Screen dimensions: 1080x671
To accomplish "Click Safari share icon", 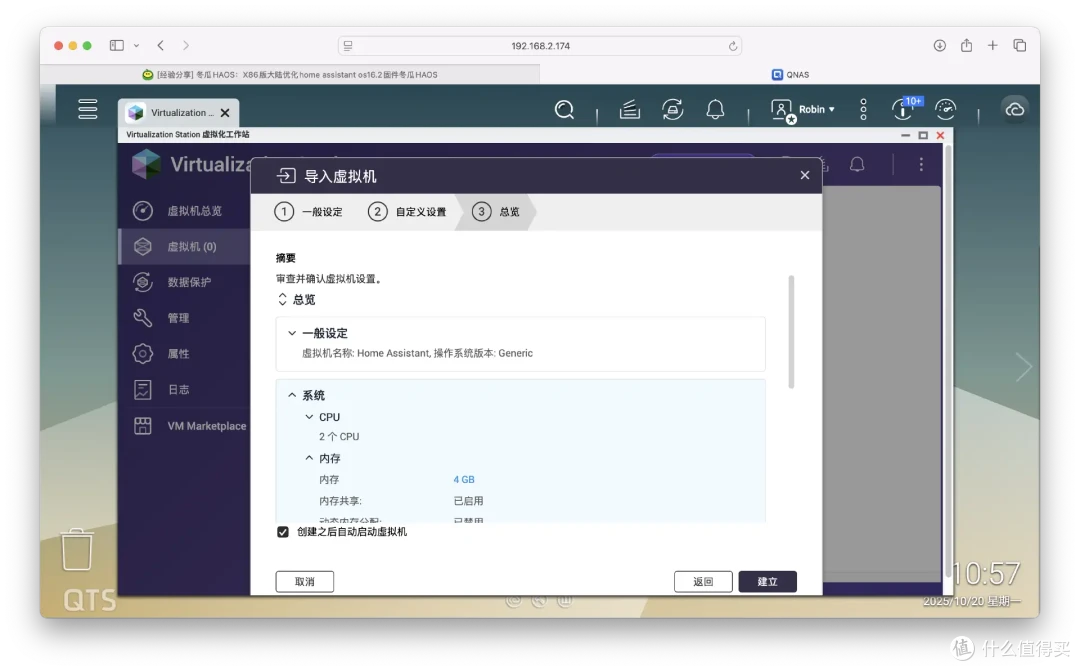I will 966,45.
